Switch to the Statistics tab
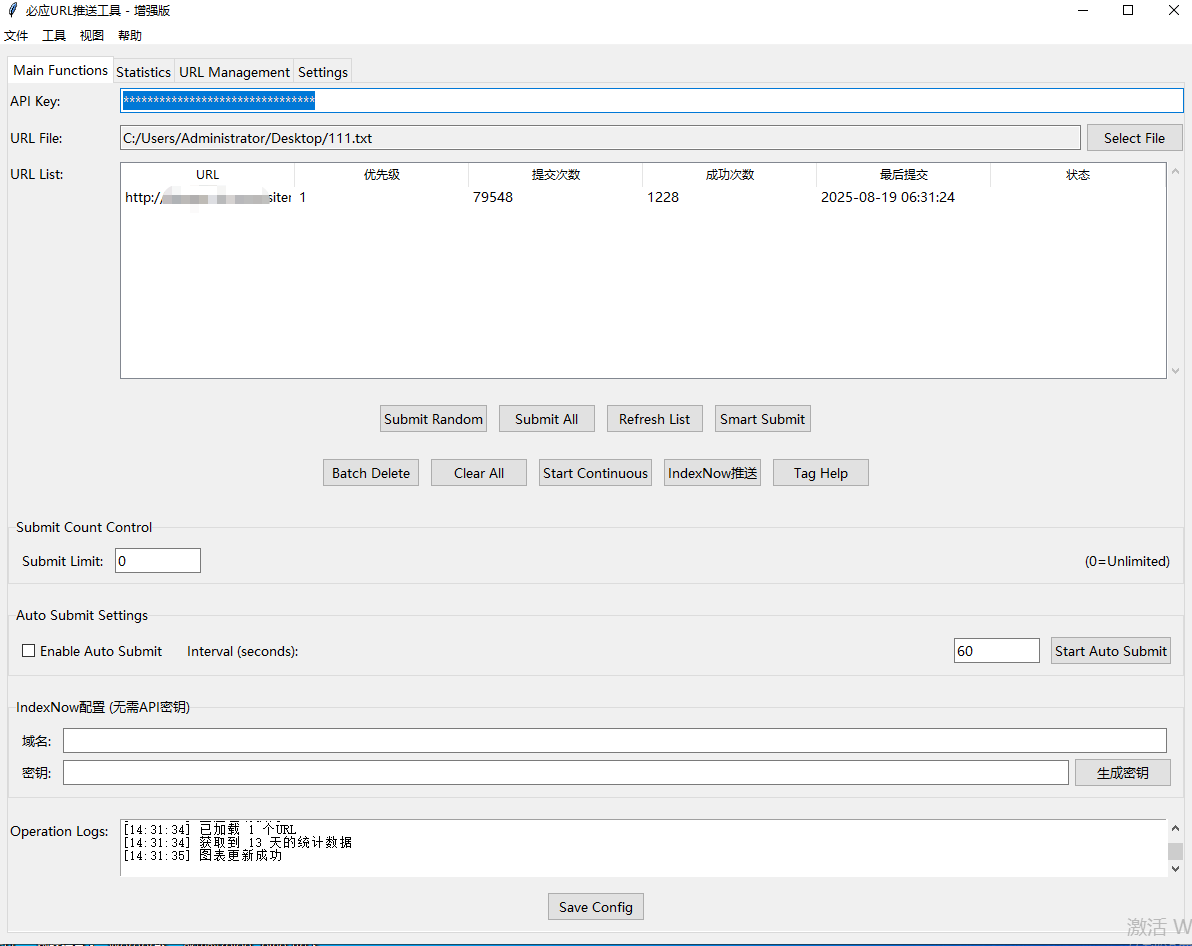Image resolution: width=1192 pixels, height=946 pixels. [144, 72]
